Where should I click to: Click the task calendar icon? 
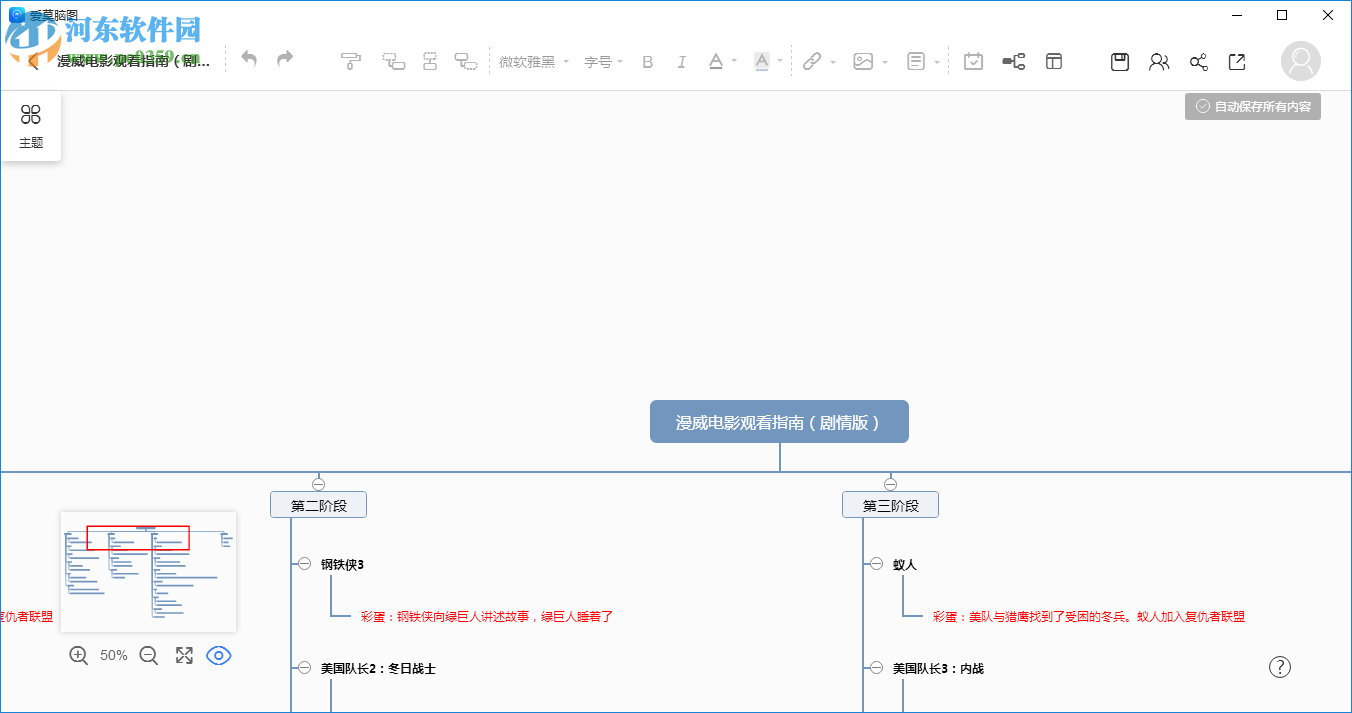(973, 62)
